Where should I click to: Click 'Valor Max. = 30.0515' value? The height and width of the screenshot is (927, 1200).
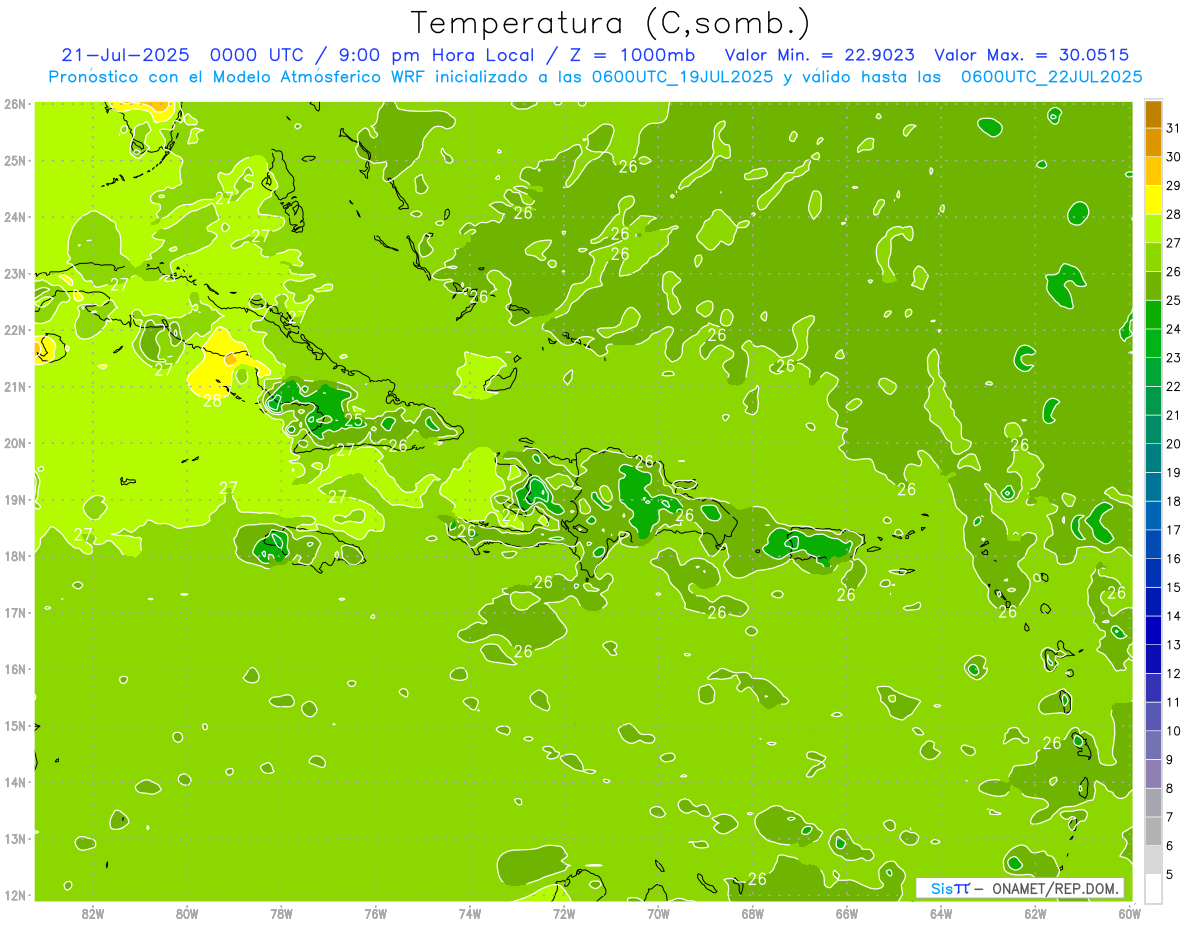pyautogui.click(x=1031, y=55)
